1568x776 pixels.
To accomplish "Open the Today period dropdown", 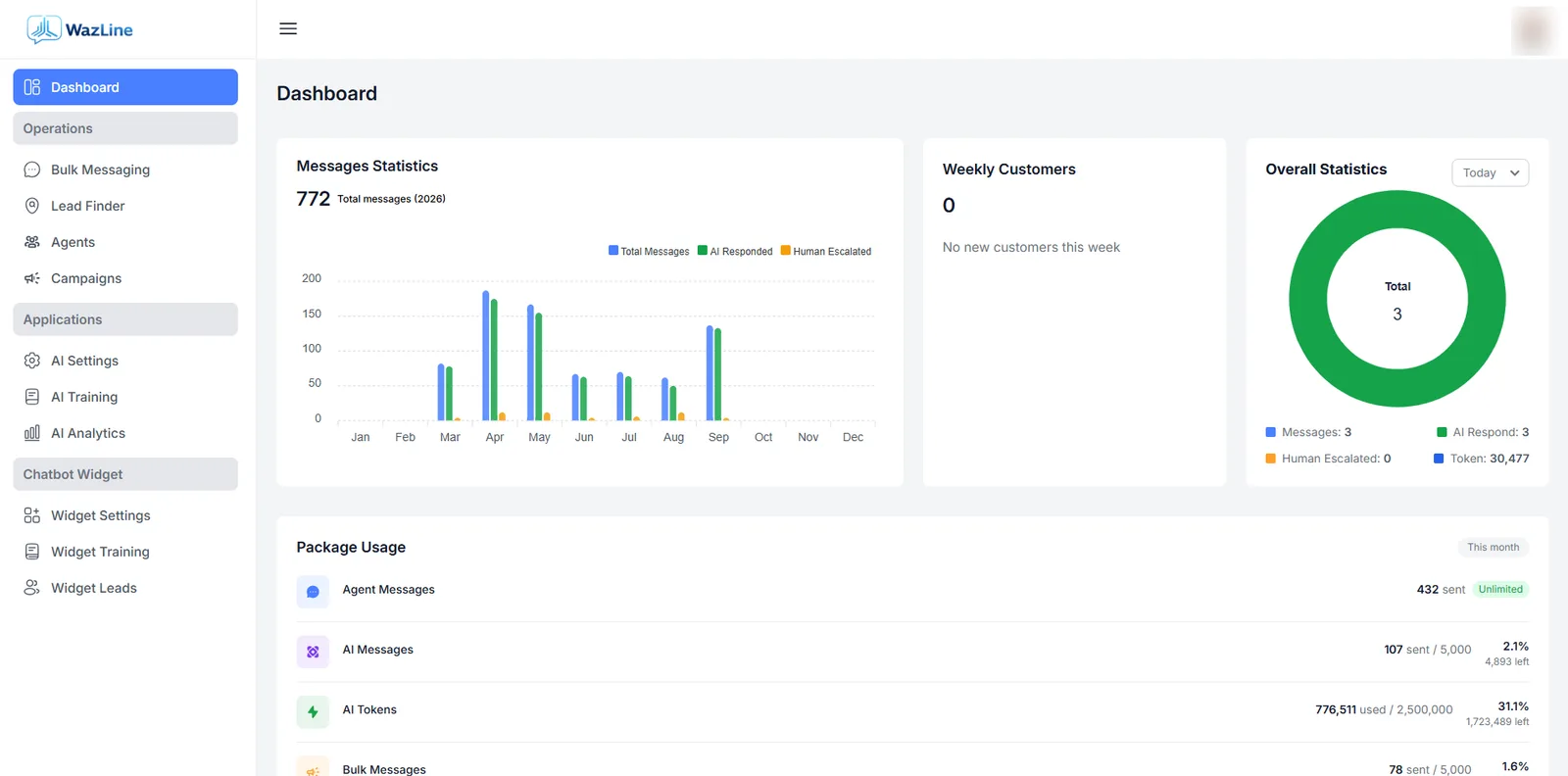I will (x=1490, y=172).
